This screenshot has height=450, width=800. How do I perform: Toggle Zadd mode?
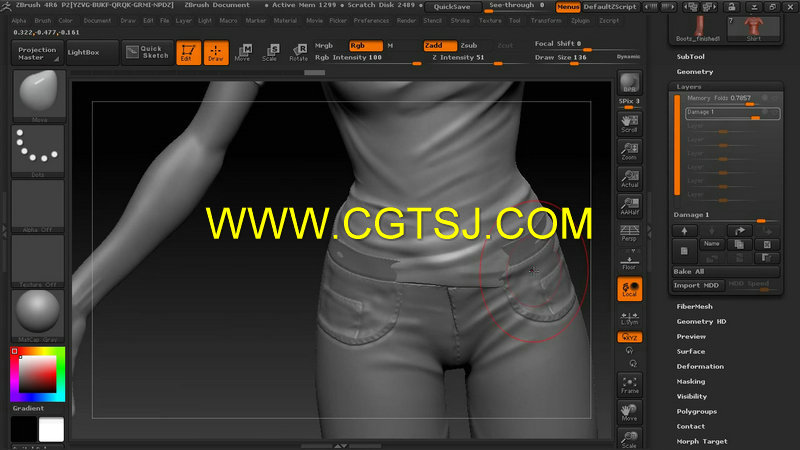tap(440, 45)
